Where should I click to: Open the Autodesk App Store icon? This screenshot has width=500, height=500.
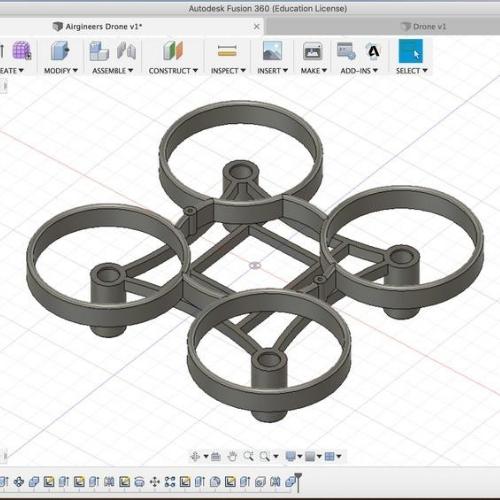point(373,51)
